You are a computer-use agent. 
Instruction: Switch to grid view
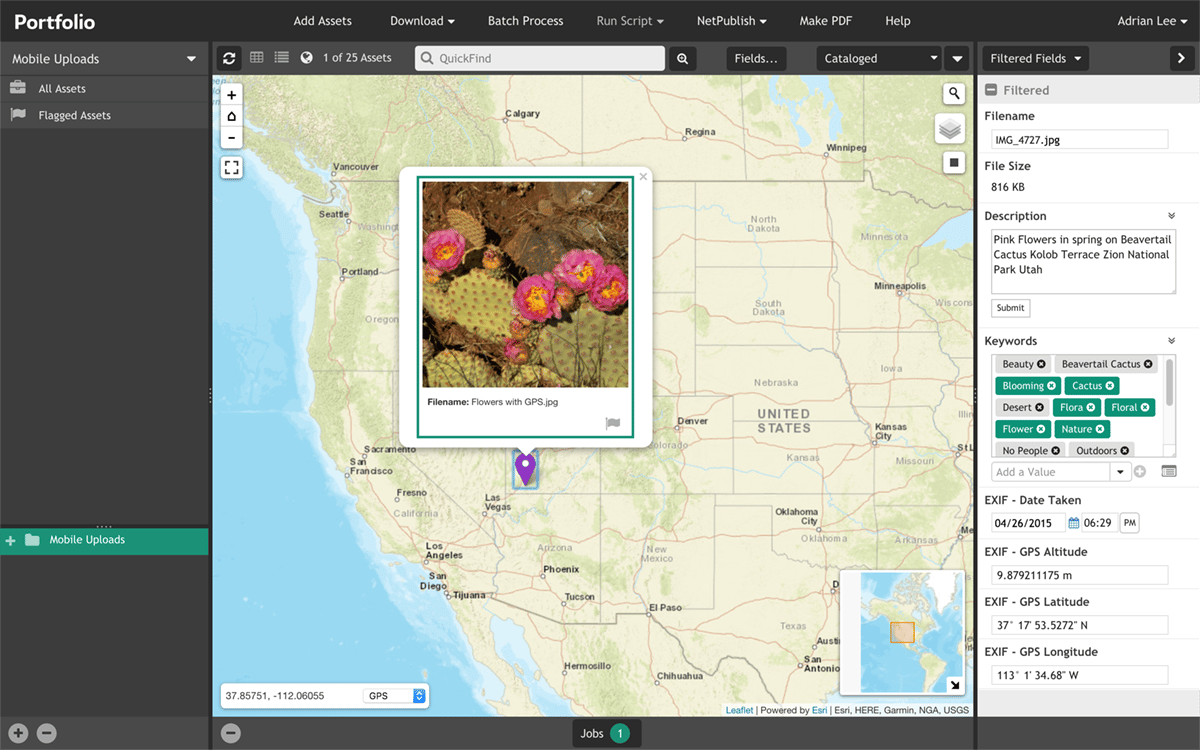[256, 58]
